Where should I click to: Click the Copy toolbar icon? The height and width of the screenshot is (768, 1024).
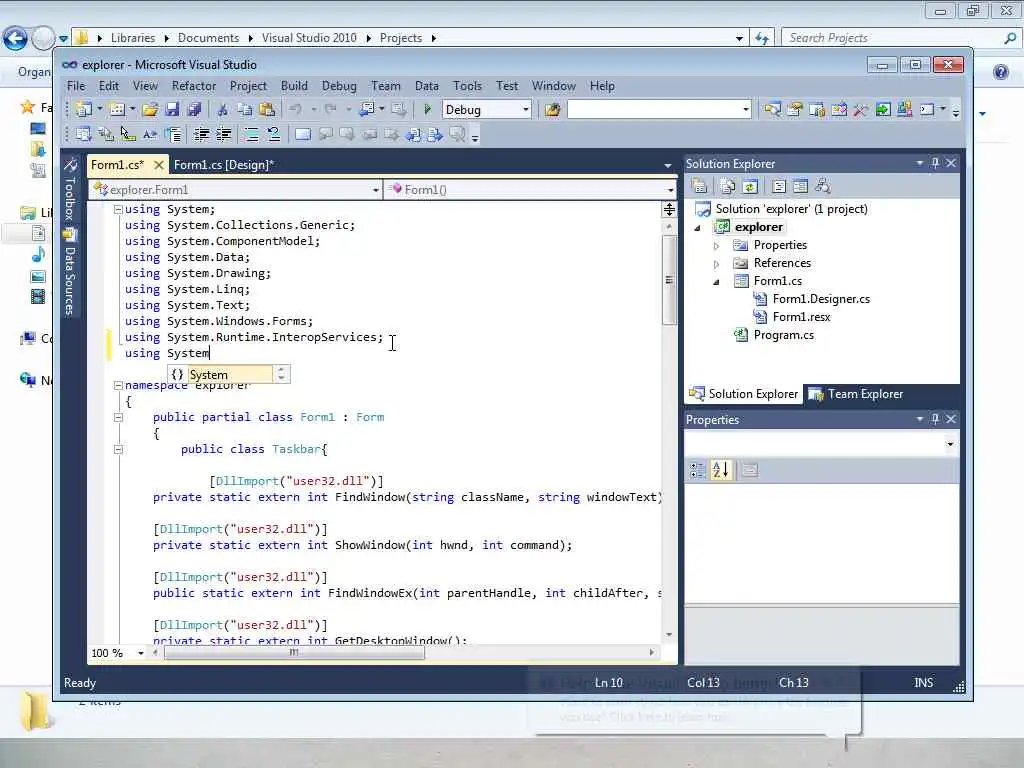(x=245, y=110)
